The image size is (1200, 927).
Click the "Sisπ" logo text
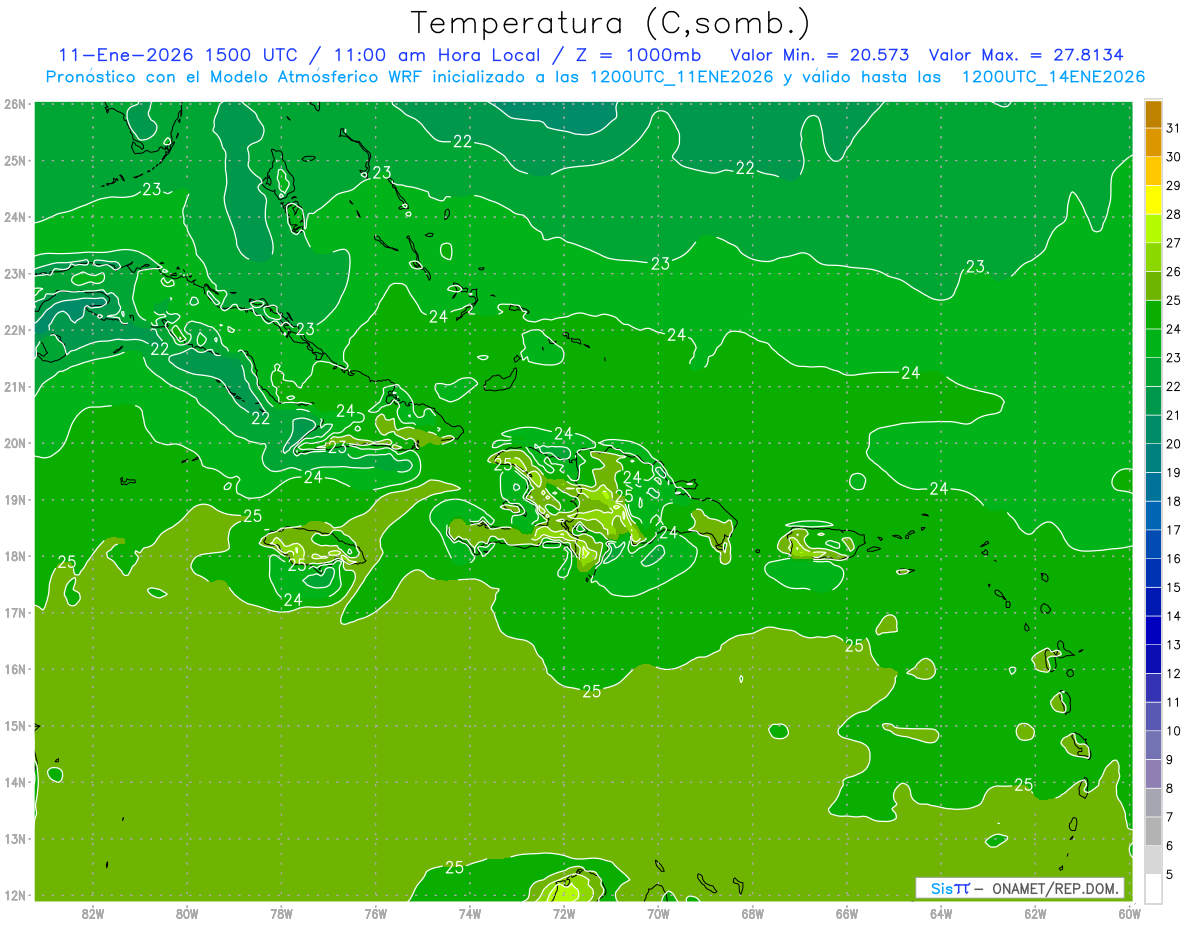tap(950, 888)
